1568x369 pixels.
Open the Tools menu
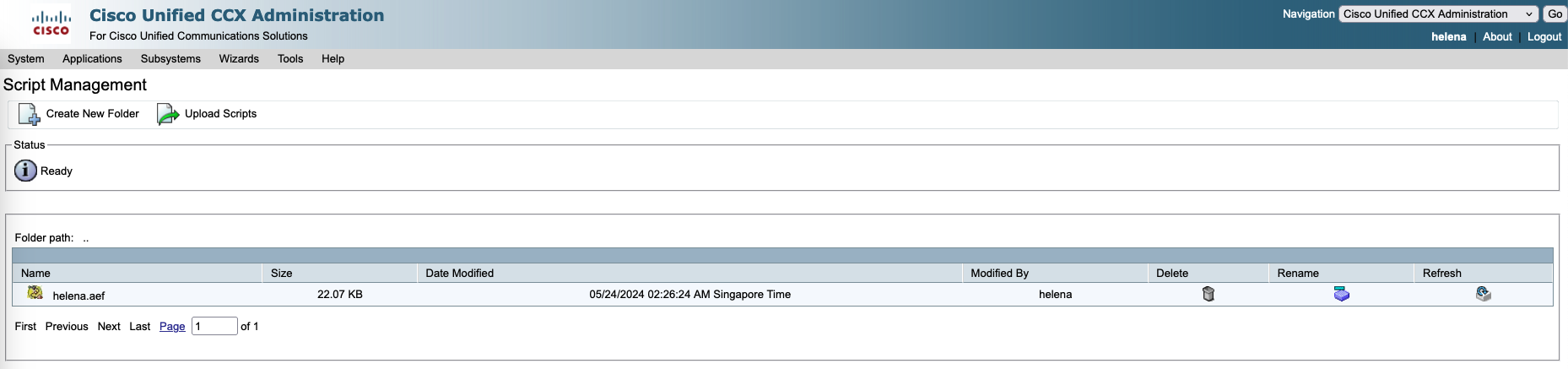(x=290, y=59)
